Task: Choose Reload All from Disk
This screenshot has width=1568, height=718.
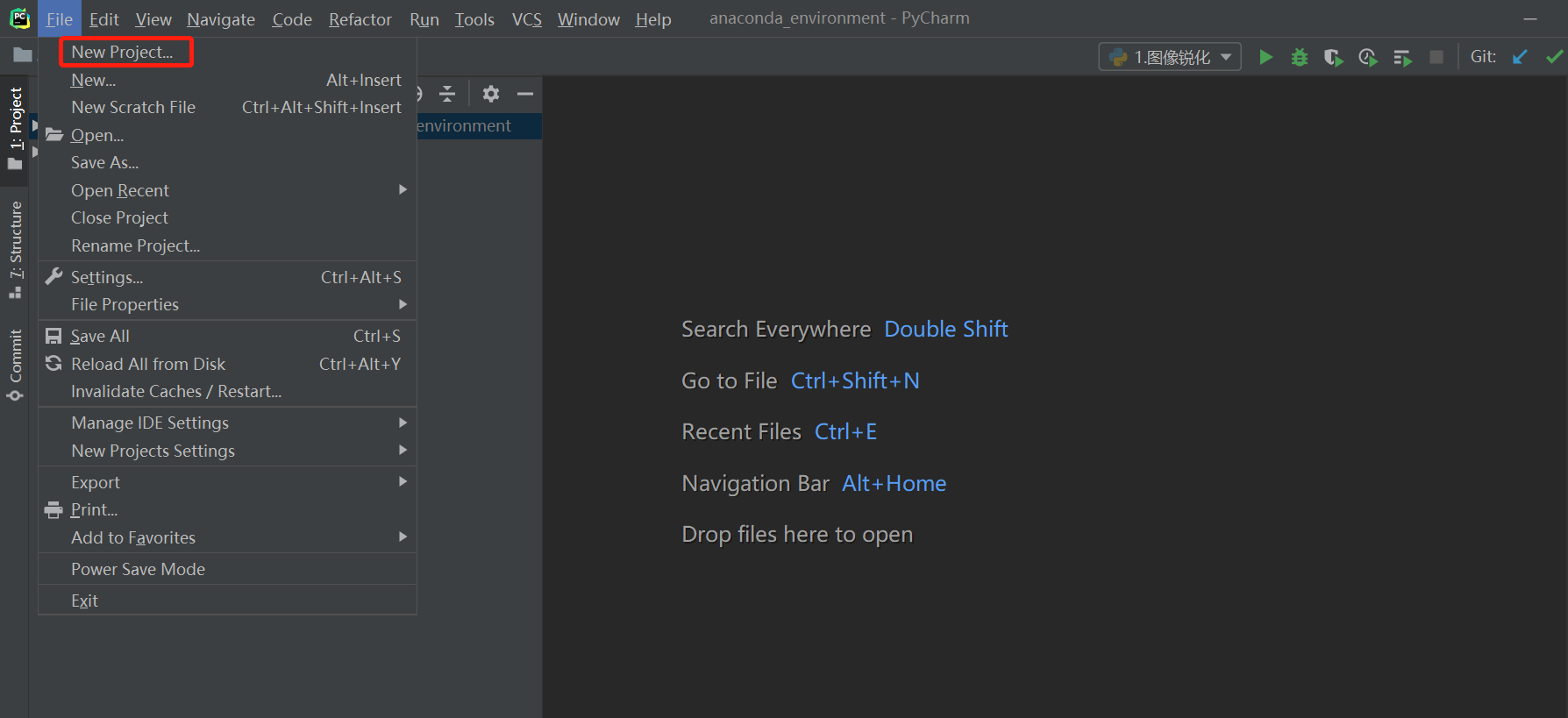Action: (x=227, y=364)
